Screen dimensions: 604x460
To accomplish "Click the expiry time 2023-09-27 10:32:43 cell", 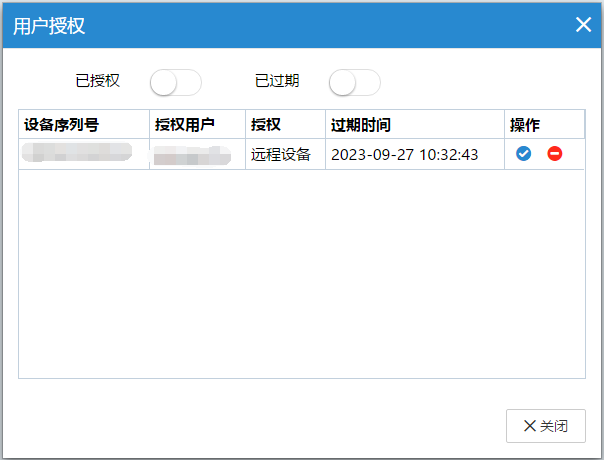I will [405, 155].
